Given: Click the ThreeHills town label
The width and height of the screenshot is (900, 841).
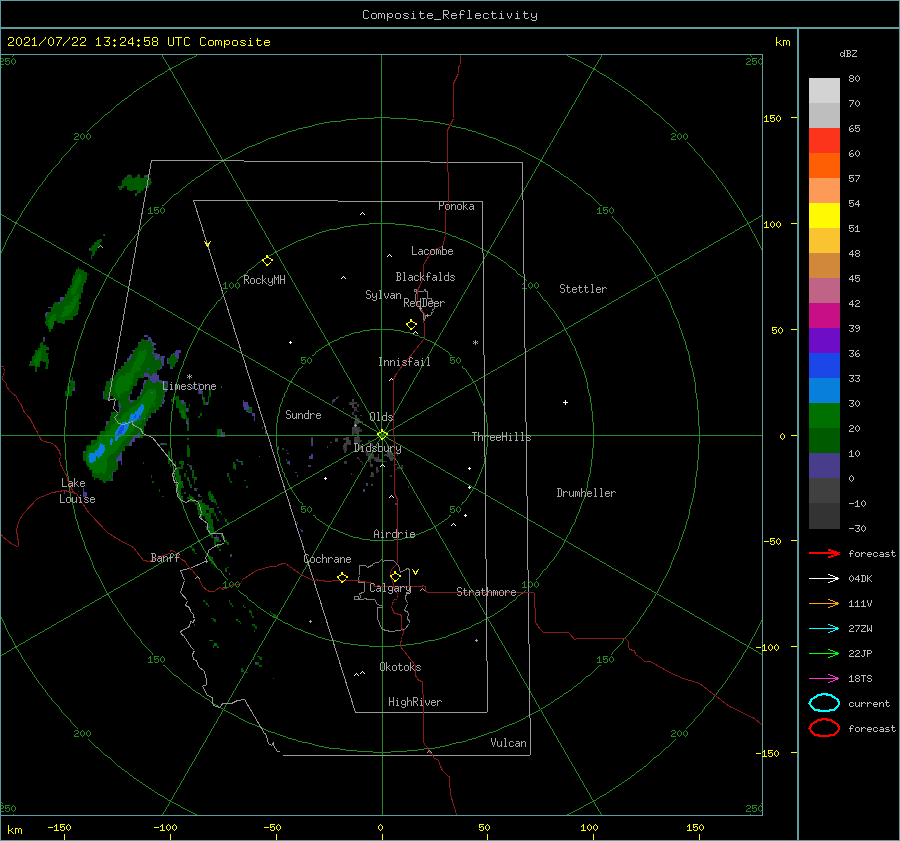Looking at the screenshot, I should [x=501, y=437].
